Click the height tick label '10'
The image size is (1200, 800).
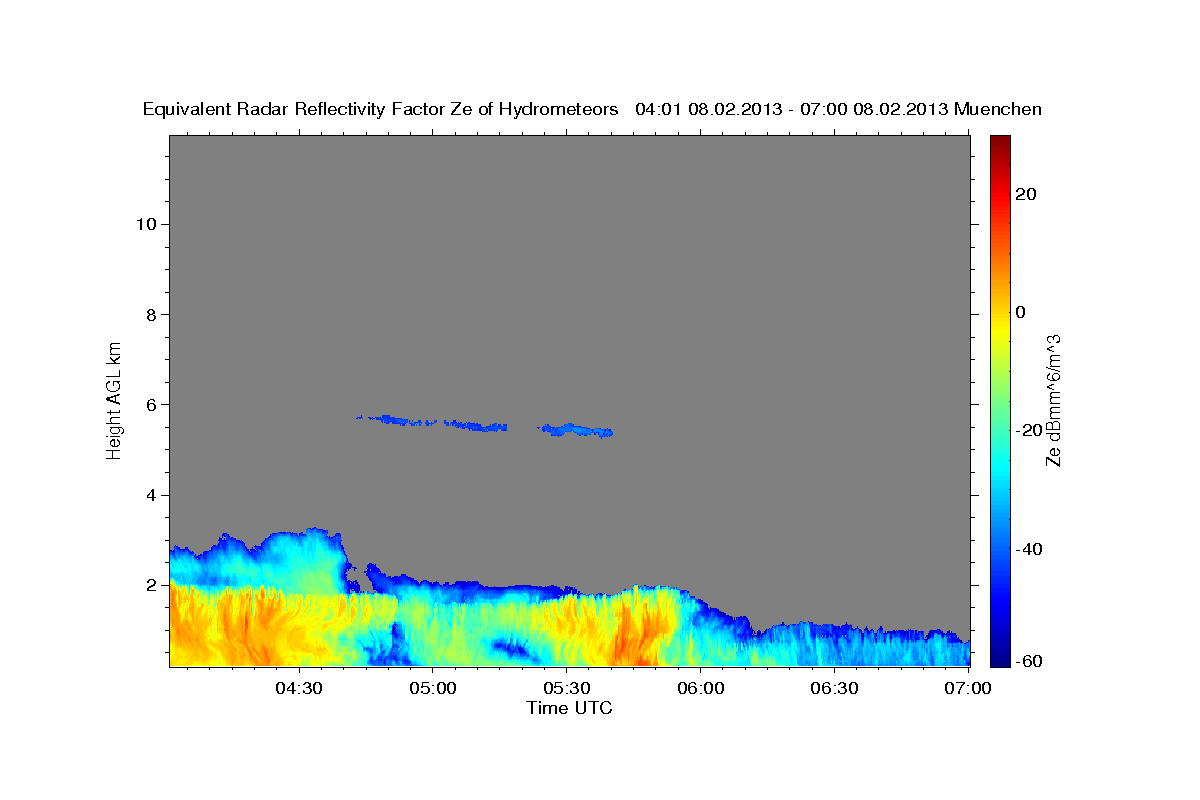click(145, 224)
